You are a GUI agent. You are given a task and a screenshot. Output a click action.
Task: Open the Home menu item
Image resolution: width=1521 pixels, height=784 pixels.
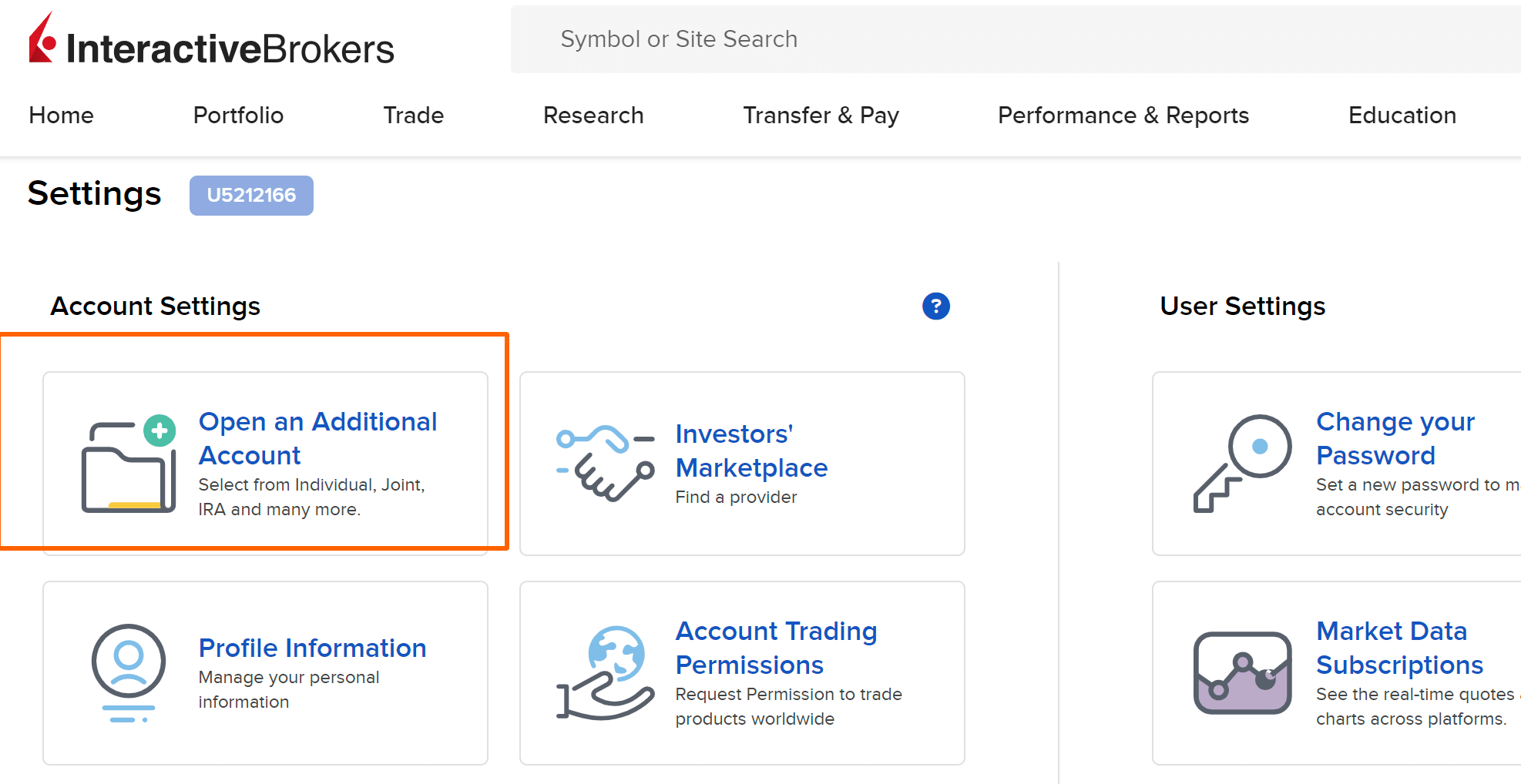[x=62, y=116]
